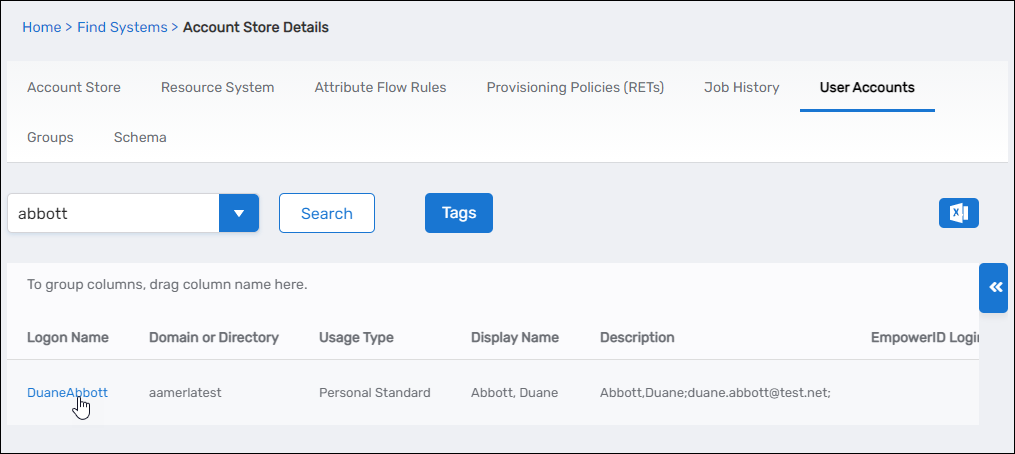Open Provisioning Policies (RETs) tab
Screen dimensions: 1015x454
(575, 87)
